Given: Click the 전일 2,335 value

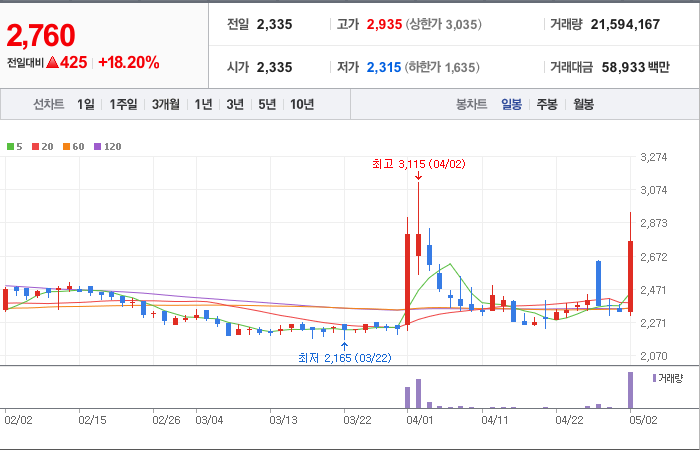Looking at the screenshot, I should tap(274, 24).
